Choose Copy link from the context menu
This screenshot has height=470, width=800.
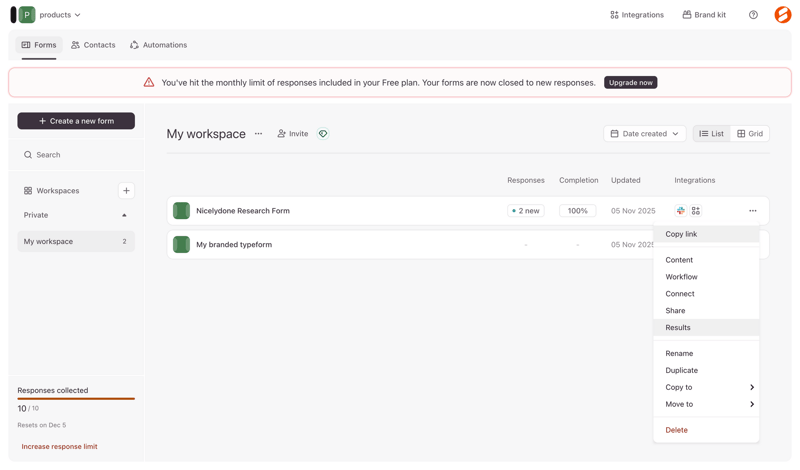coord(706,234)
